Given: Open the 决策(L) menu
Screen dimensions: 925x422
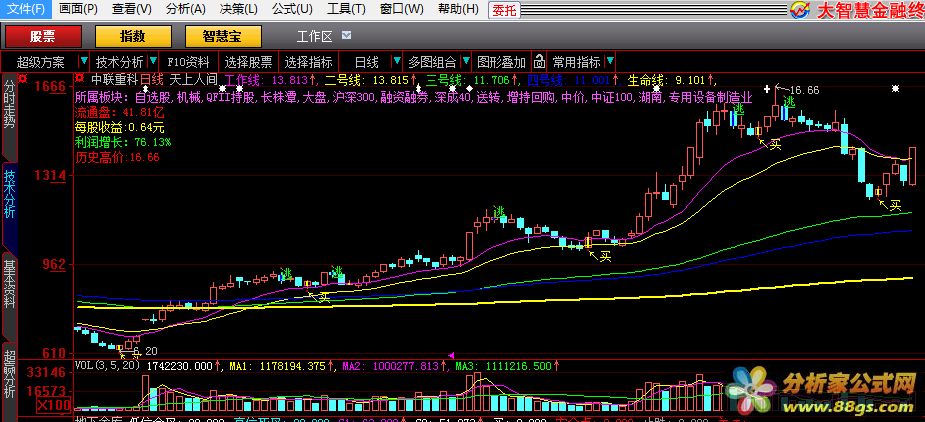Looking at the screenshot, I should pos(238,9).
